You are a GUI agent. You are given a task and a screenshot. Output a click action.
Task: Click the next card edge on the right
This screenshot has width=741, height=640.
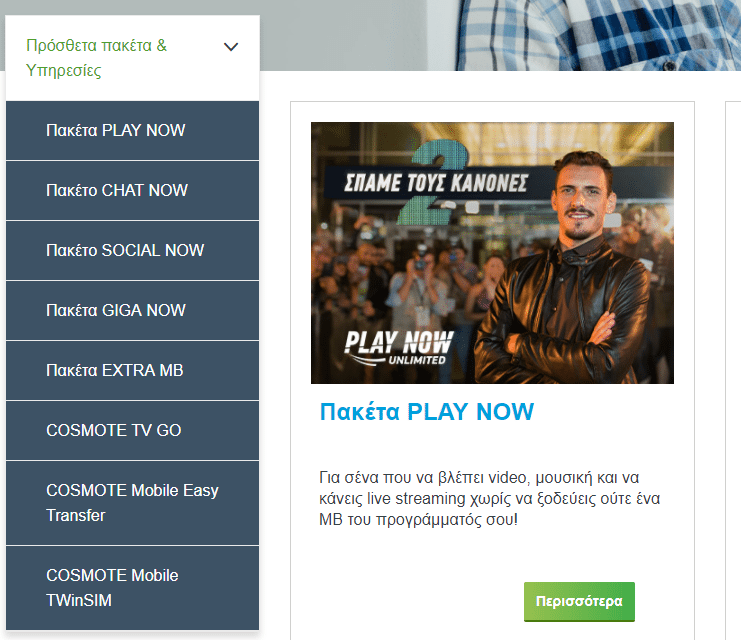pyautogui.click(x=733, y=371)
